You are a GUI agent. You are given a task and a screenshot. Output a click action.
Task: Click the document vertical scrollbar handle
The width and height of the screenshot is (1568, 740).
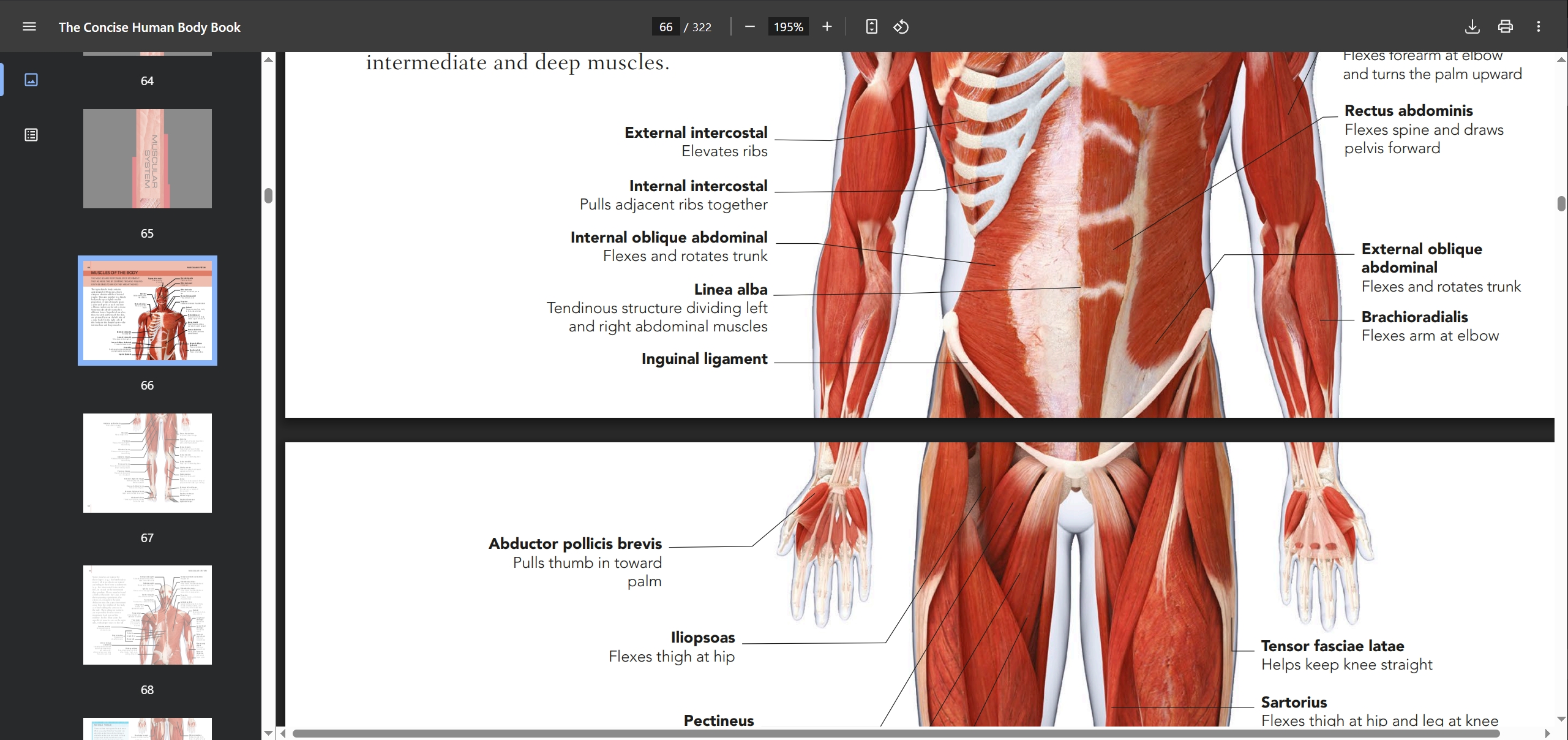coord(1561,203)
